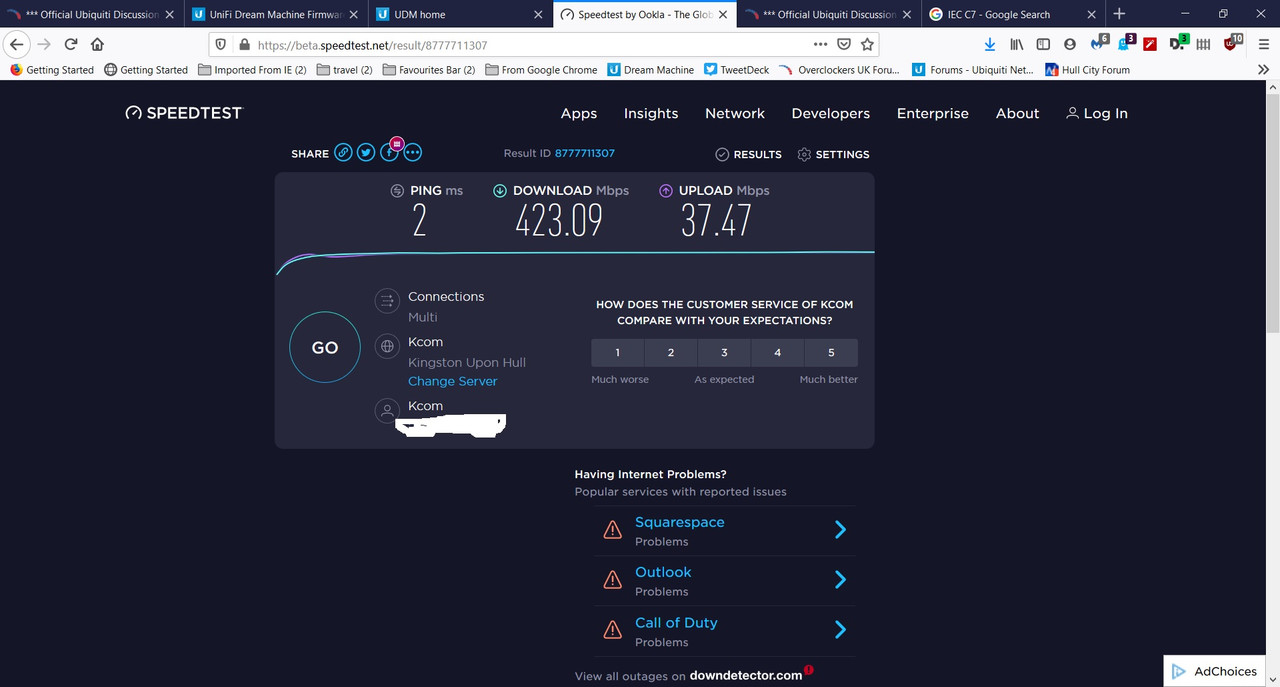Image resolution: width=1280 pixels, height=687 pixels.
Task: Toggle the Firefox sidebar
Action: (1043, 44)
